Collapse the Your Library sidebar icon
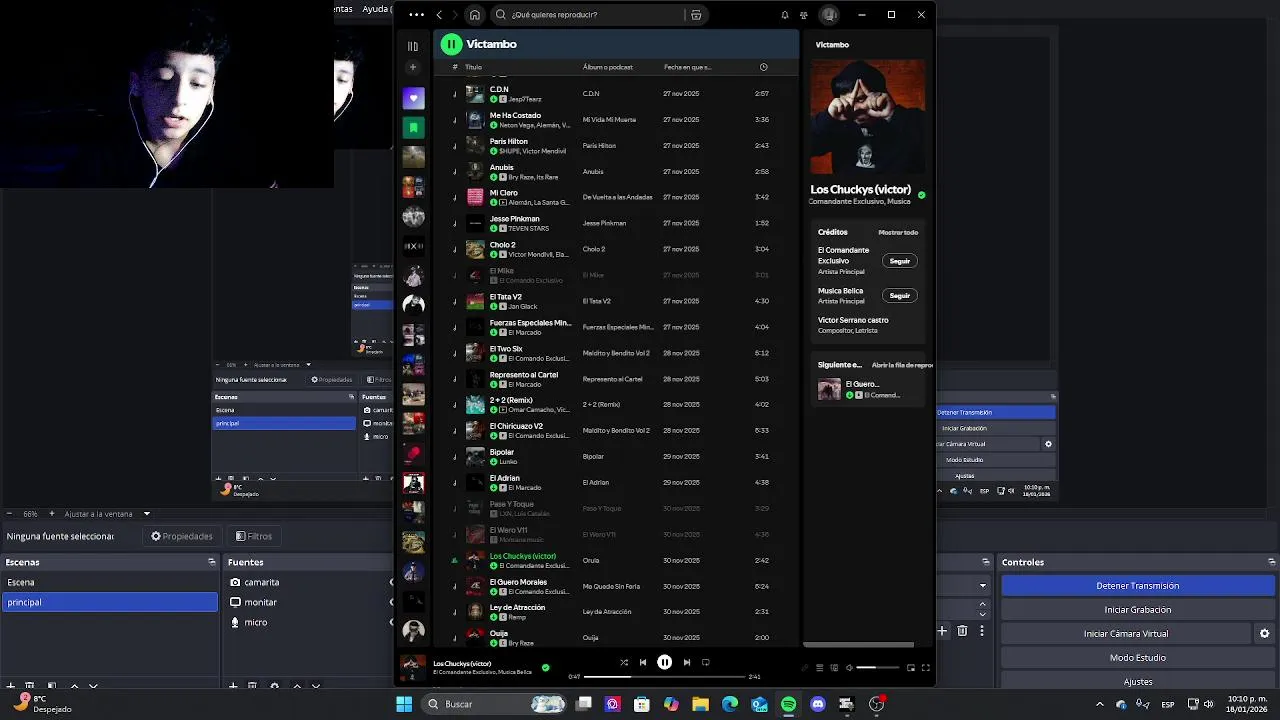1280x720 pixels. [413, 46]
